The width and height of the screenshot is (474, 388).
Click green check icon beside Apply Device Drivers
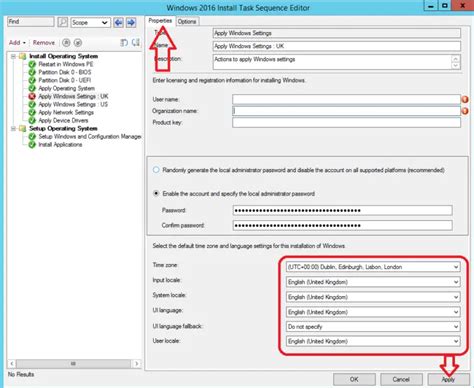[32, 120]
